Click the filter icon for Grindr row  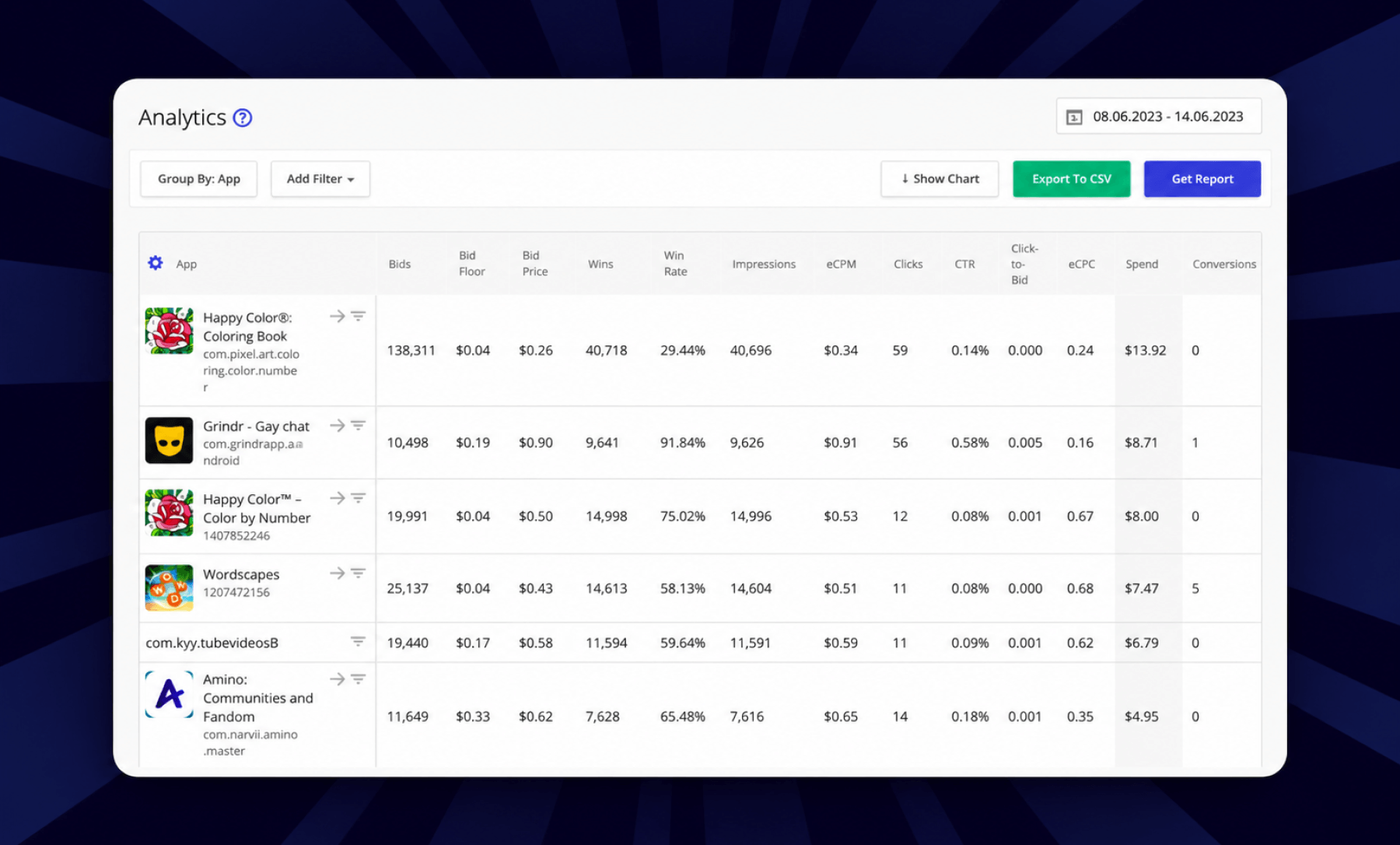(x=358, y=426)
